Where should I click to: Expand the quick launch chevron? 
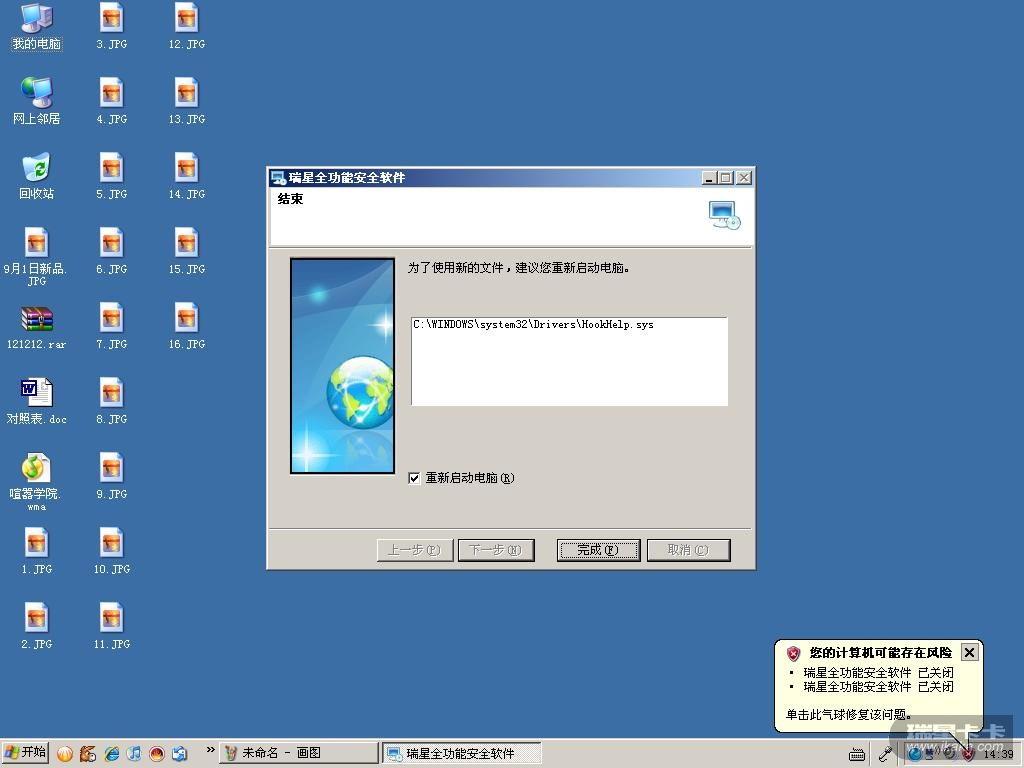[210, 750]
